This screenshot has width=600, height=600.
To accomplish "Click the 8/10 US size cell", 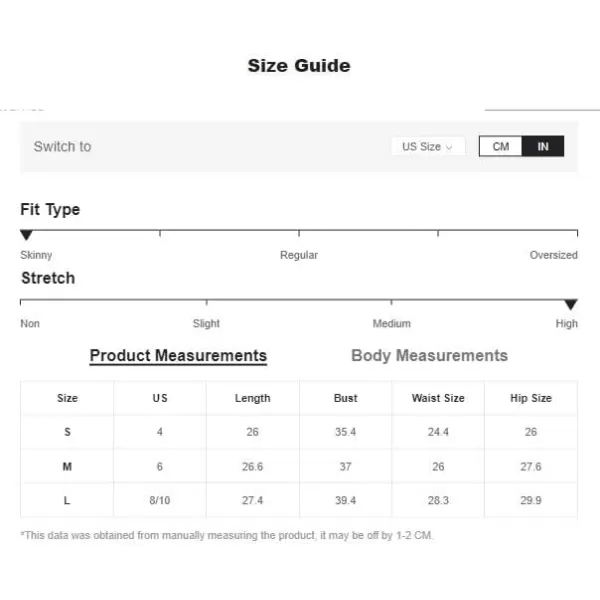I will [160, 500].
